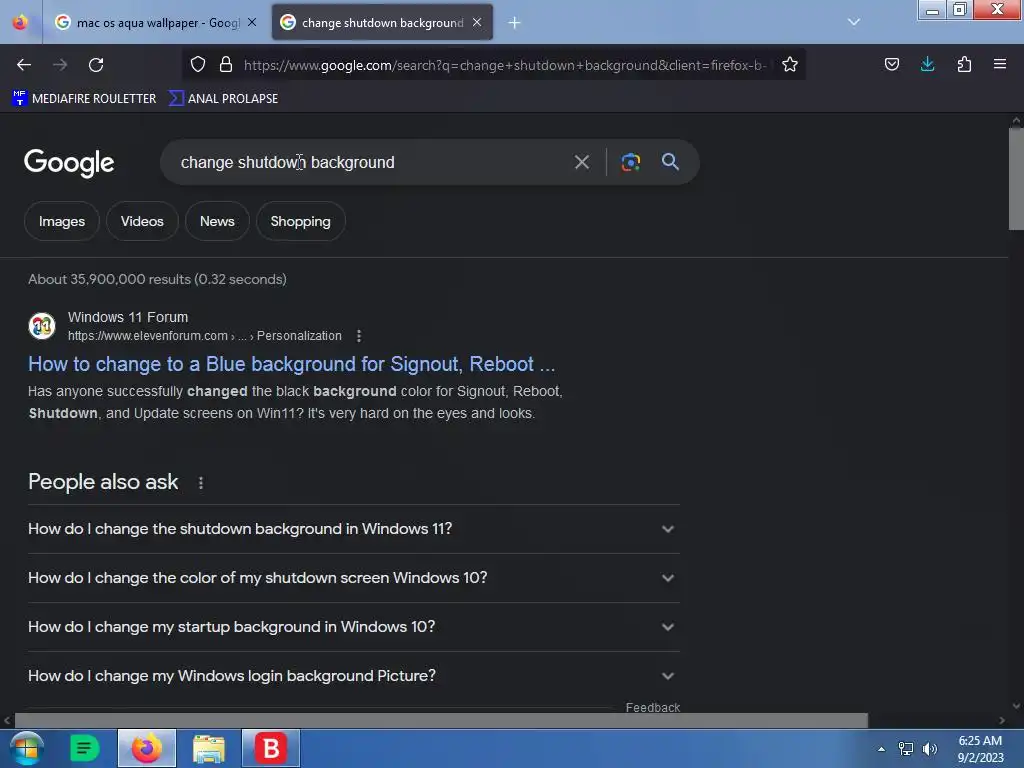Open the red B taskbar app
The image size is (1024, 768).
pyautogui.click(x=271, y=748)
